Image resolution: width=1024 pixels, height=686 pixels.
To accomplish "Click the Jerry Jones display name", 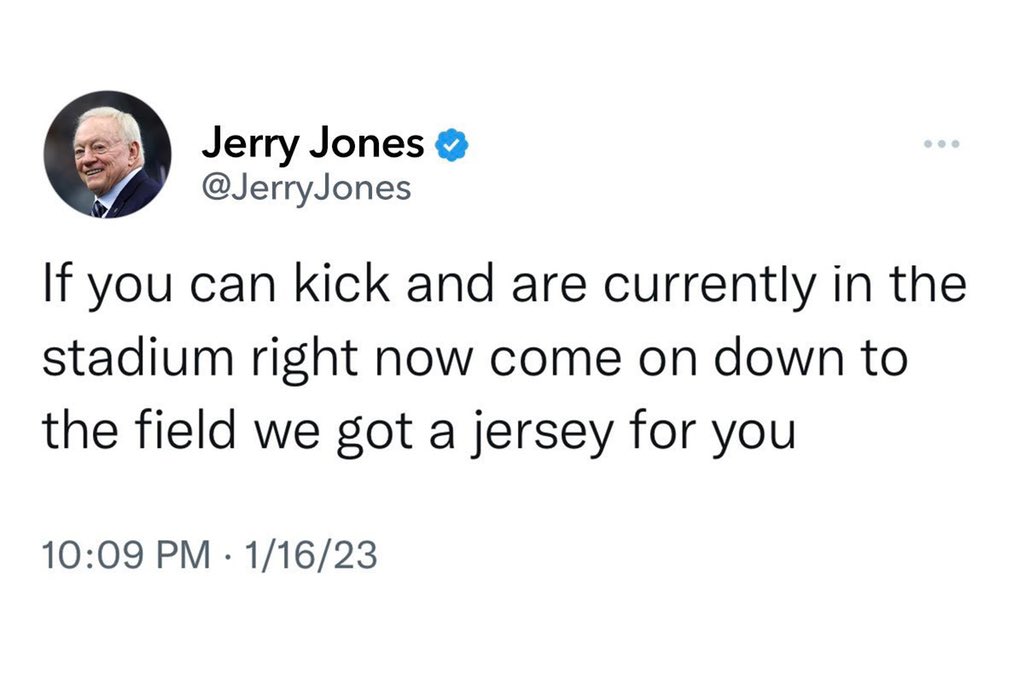I will coord(313,145).
